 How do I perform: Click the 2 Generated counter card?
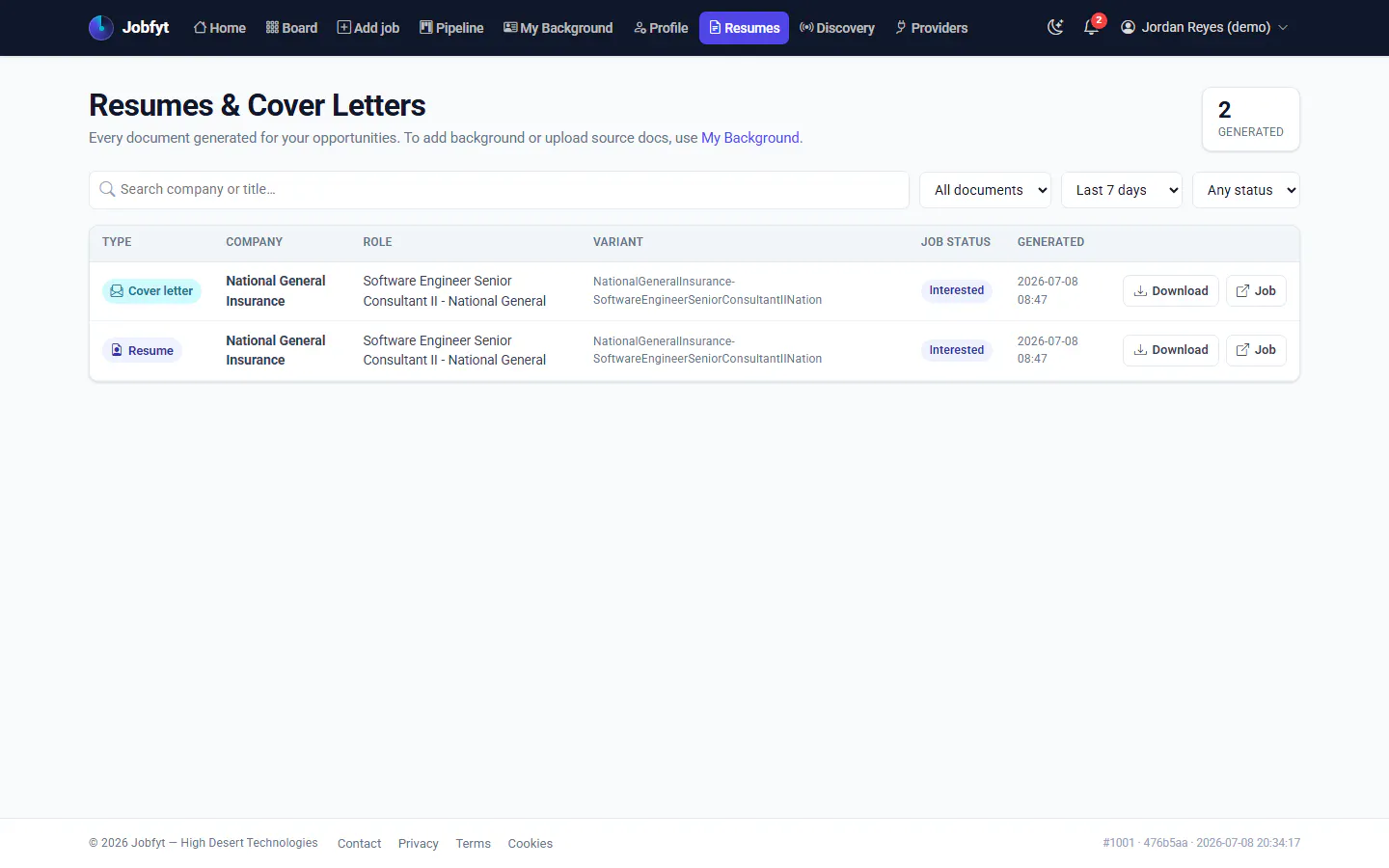(x=1251, y=120)
